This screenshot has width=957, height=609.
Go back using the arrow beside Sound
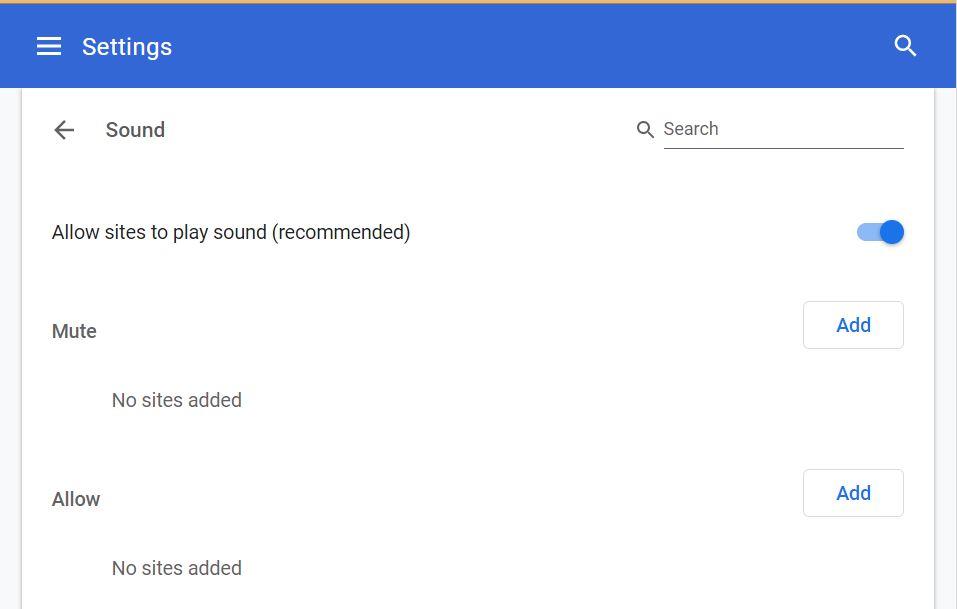pos(64,129)
